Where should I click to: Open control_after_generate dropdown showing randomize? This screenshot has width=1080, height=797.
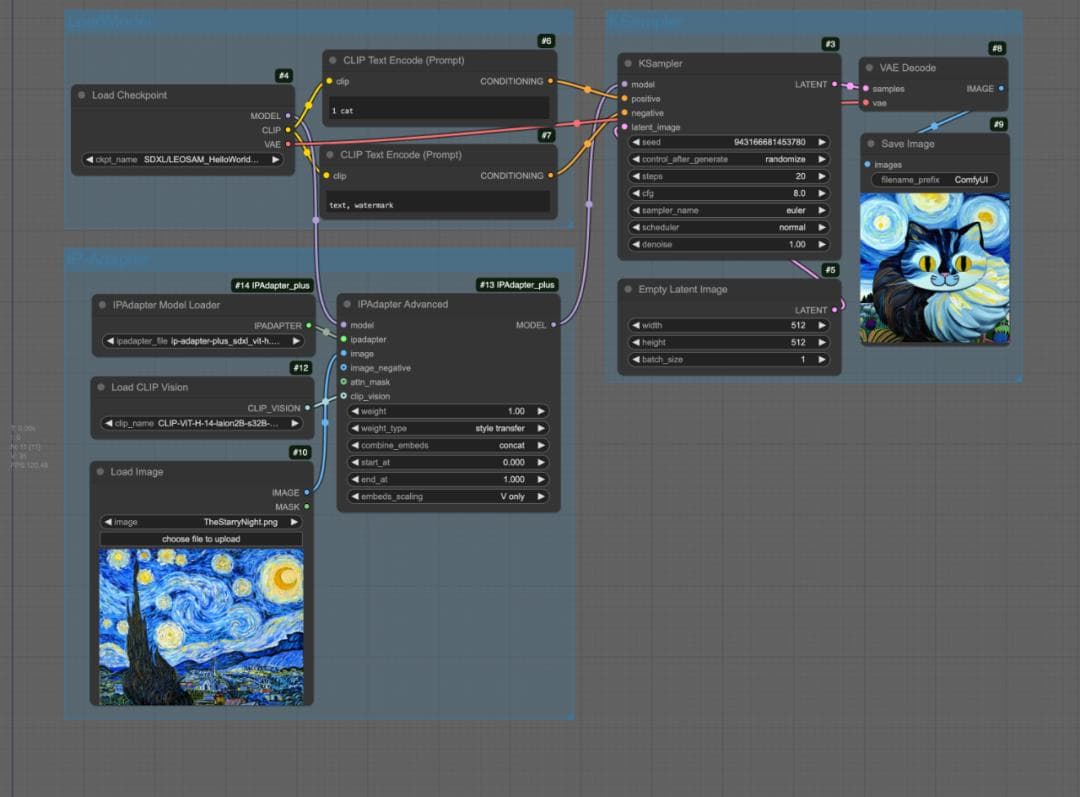pyautogui.click(x=729, y=159)
